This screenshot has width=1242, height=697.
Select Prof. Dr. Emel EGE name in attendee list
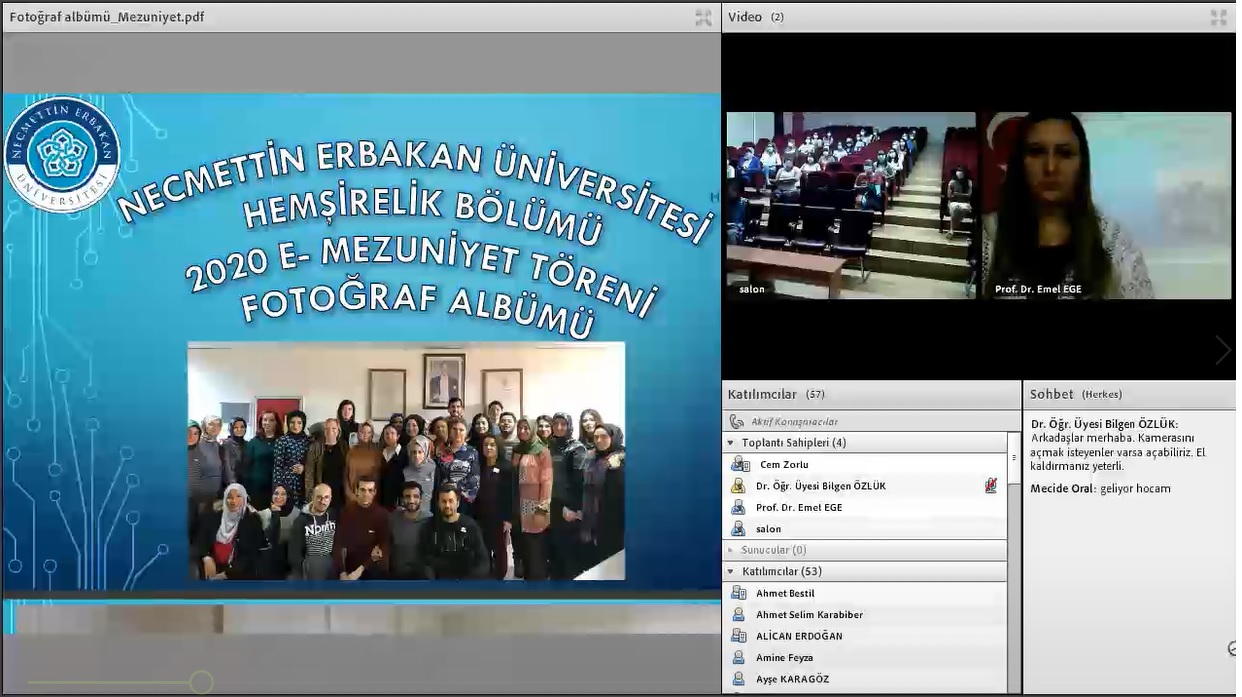coord(799,508)
